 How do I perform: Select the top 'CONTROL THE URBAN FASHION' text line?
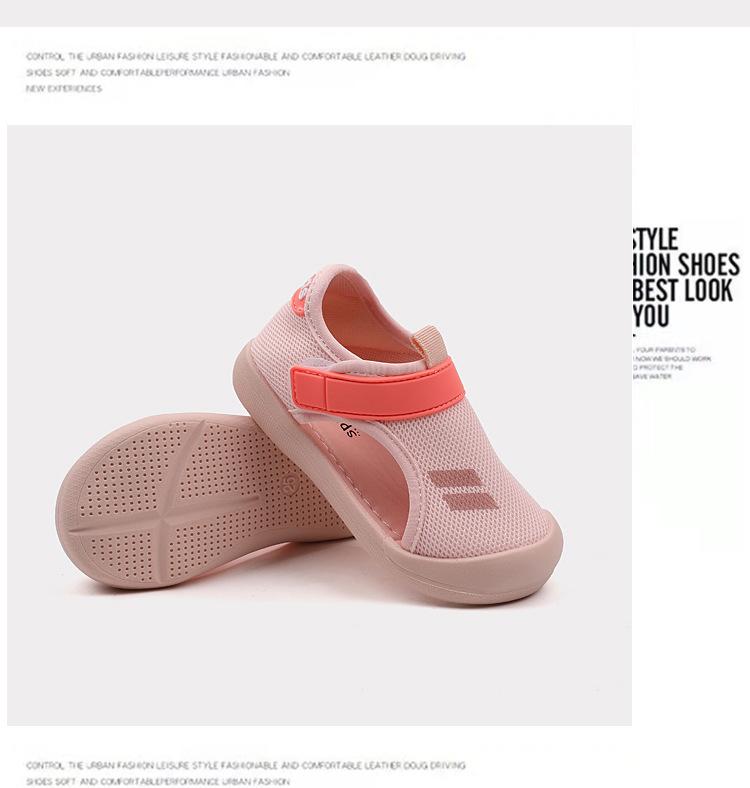tap(246, 57)
